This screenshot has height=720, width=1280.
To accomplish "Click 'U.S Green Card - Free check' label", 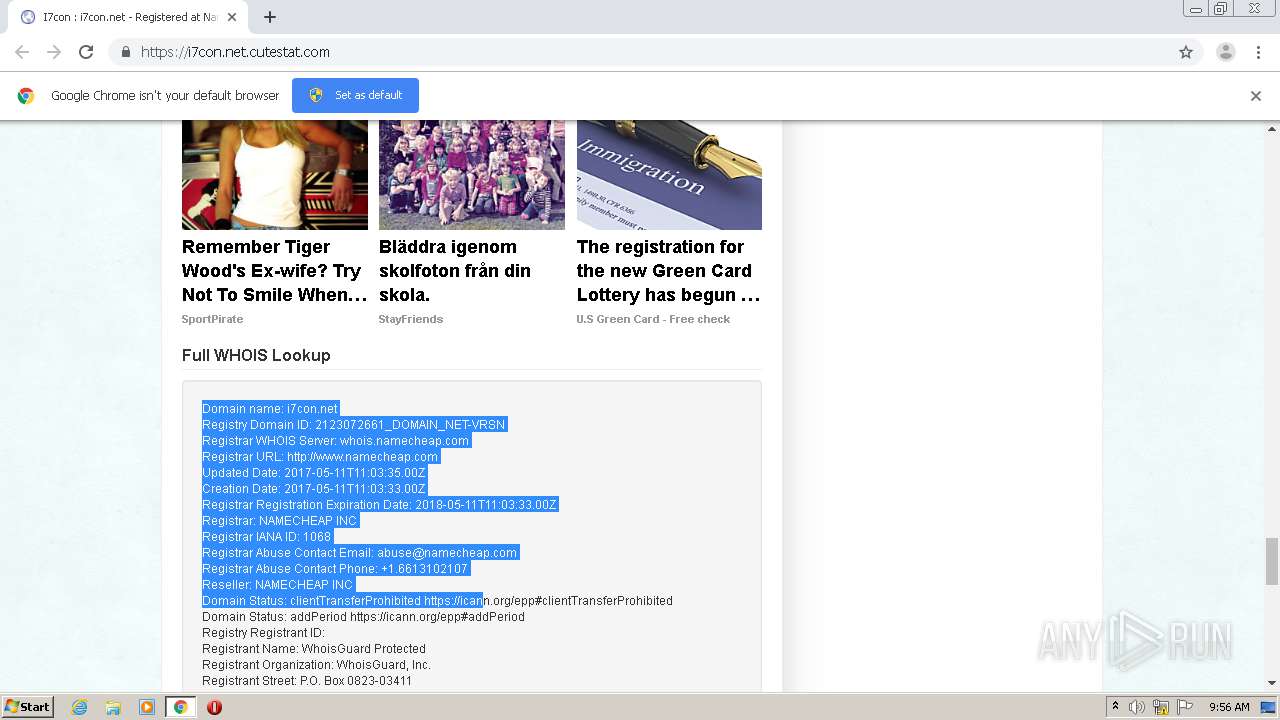I will tap(653, 319).
